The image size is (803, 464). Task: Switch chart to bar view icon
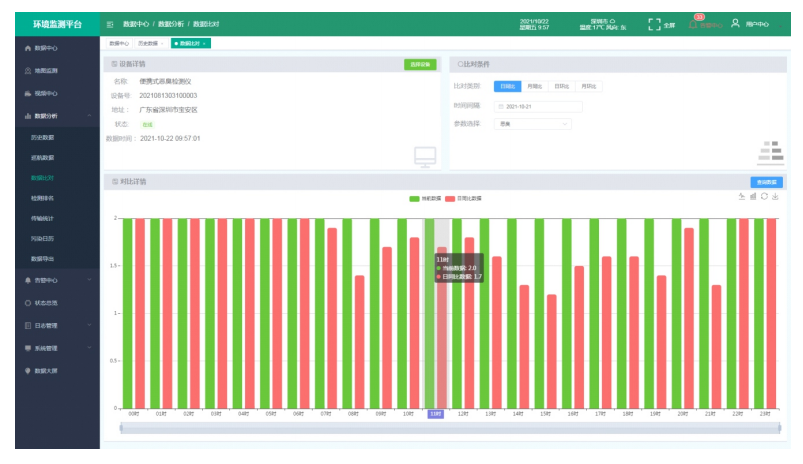pyautogui.click(x=753, y=197)
